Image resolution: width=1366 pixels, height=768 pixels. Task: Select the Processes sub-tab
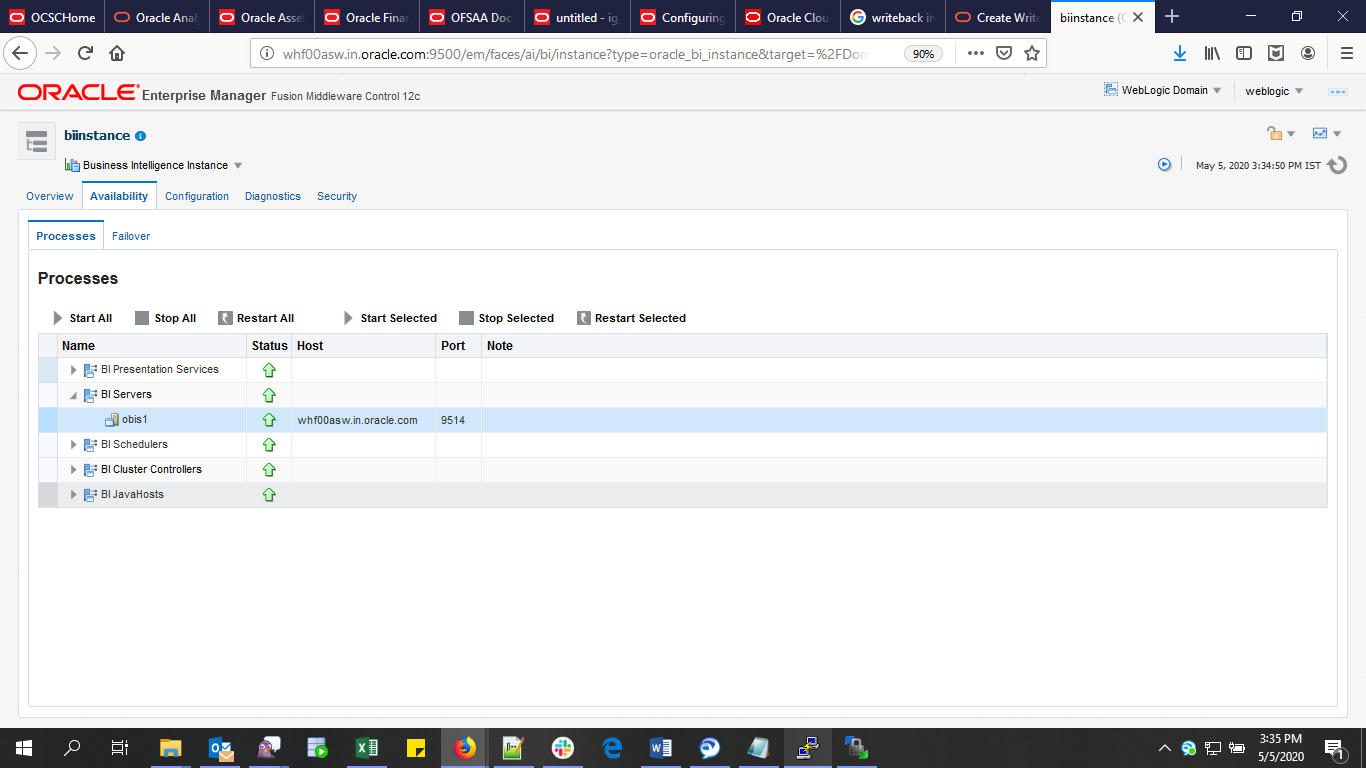[x=66, y=236]
